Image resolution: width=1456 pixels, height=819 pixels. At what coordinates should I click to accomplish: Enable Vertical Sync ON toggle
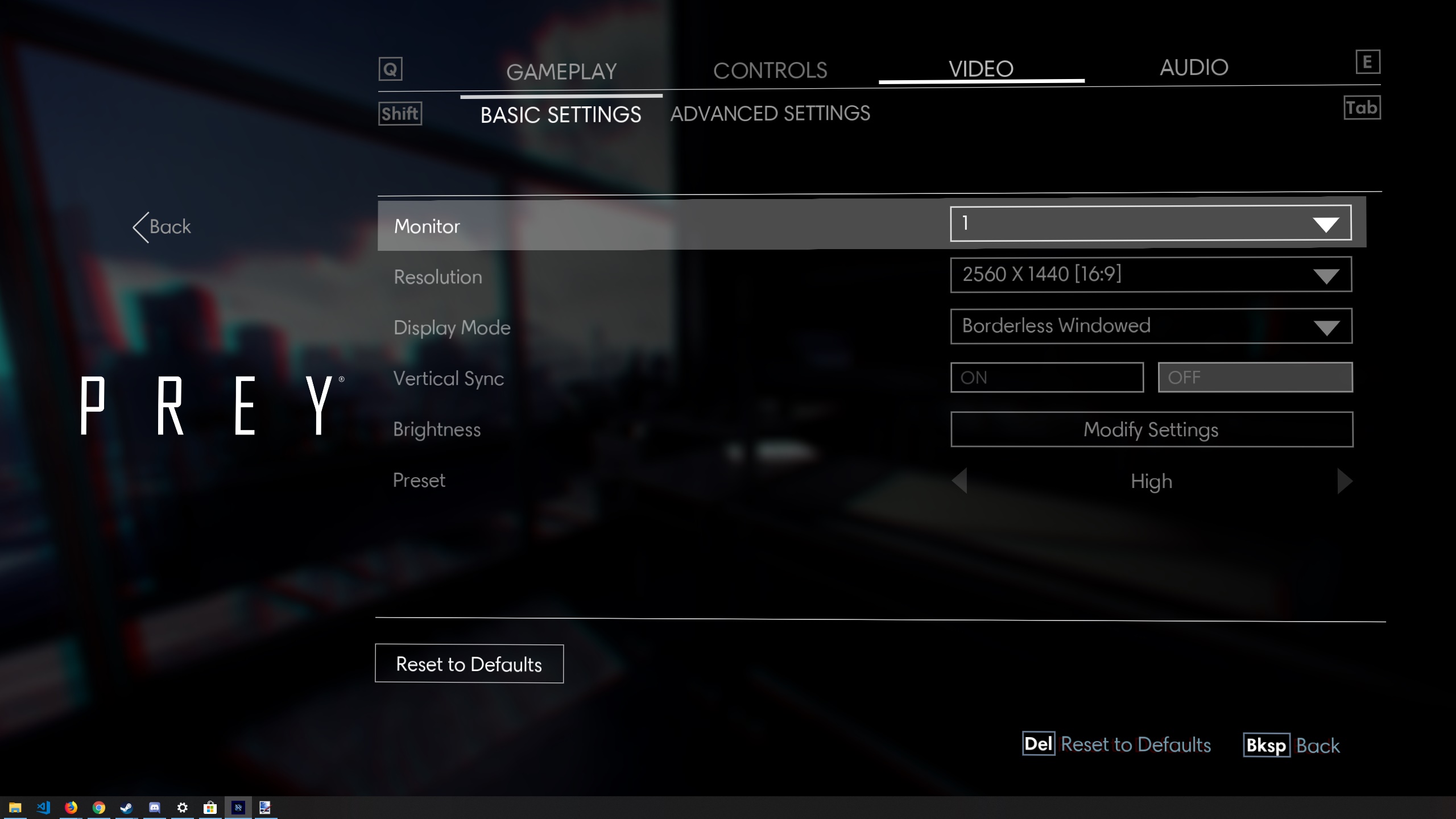coord(1046,377)
